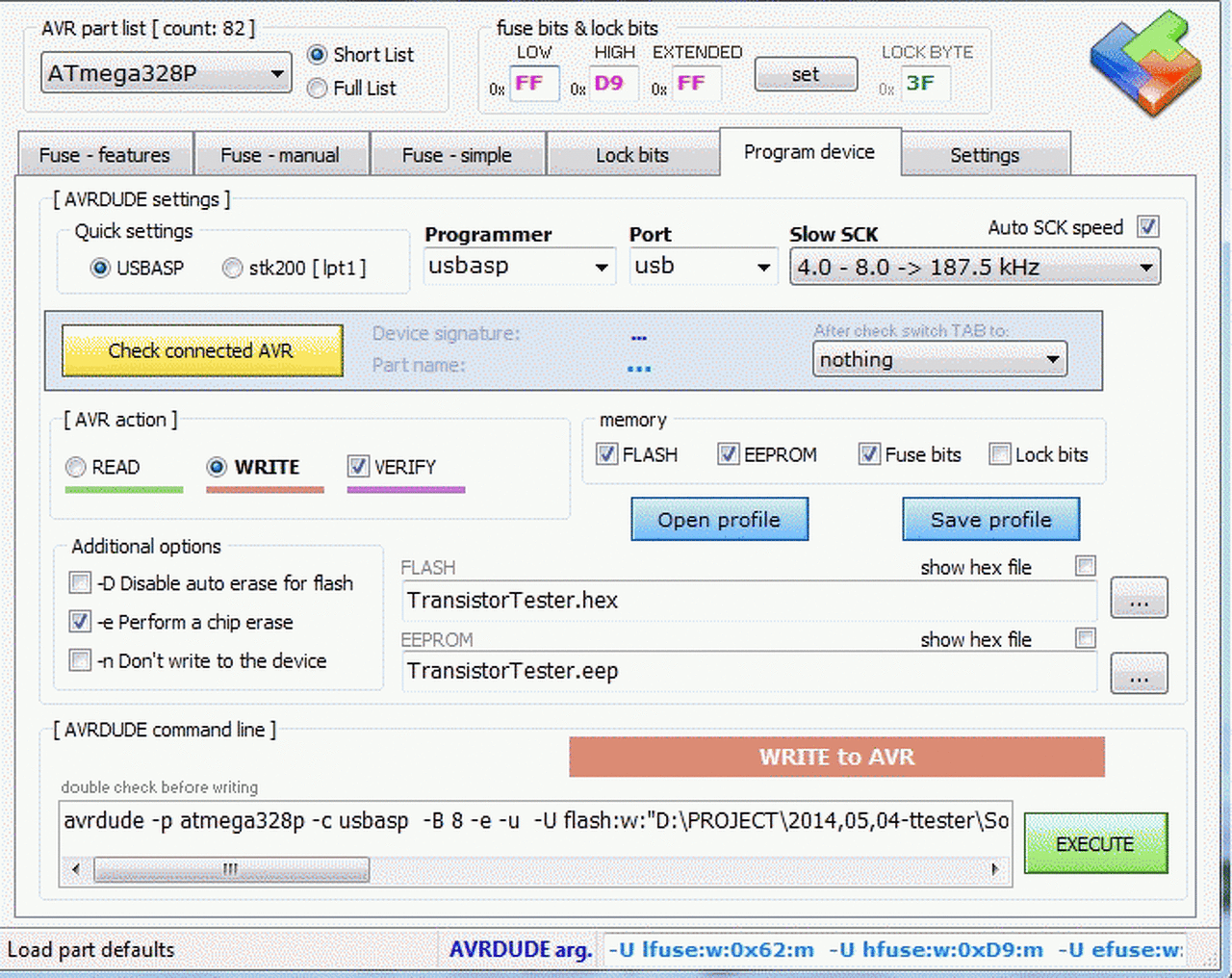Click the LOW fuse value field
Screen dimensions: 1232x978
533,84
